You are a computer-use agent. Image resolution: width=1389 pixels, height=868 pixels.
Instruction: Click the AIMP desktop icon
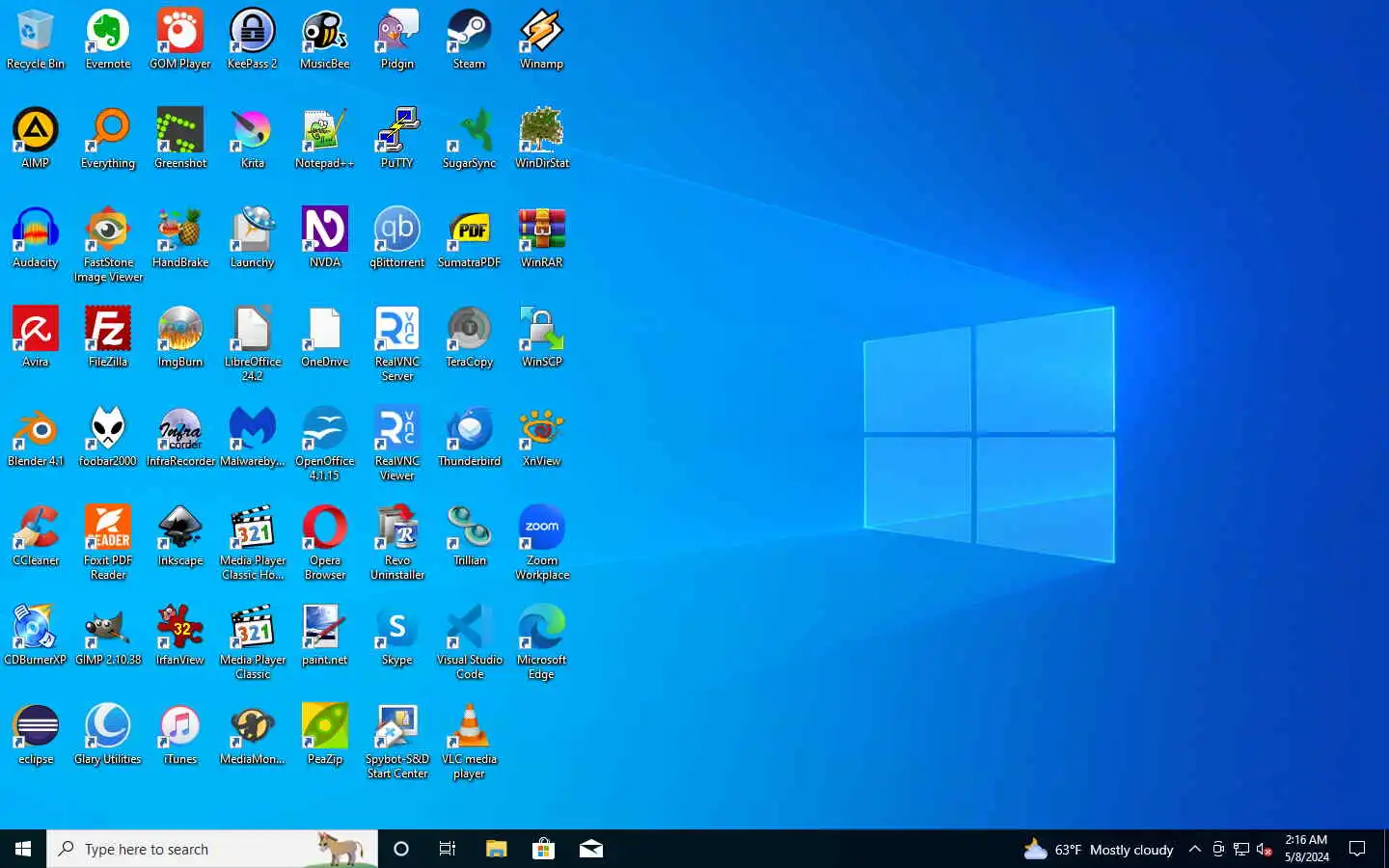coord(36,139)
